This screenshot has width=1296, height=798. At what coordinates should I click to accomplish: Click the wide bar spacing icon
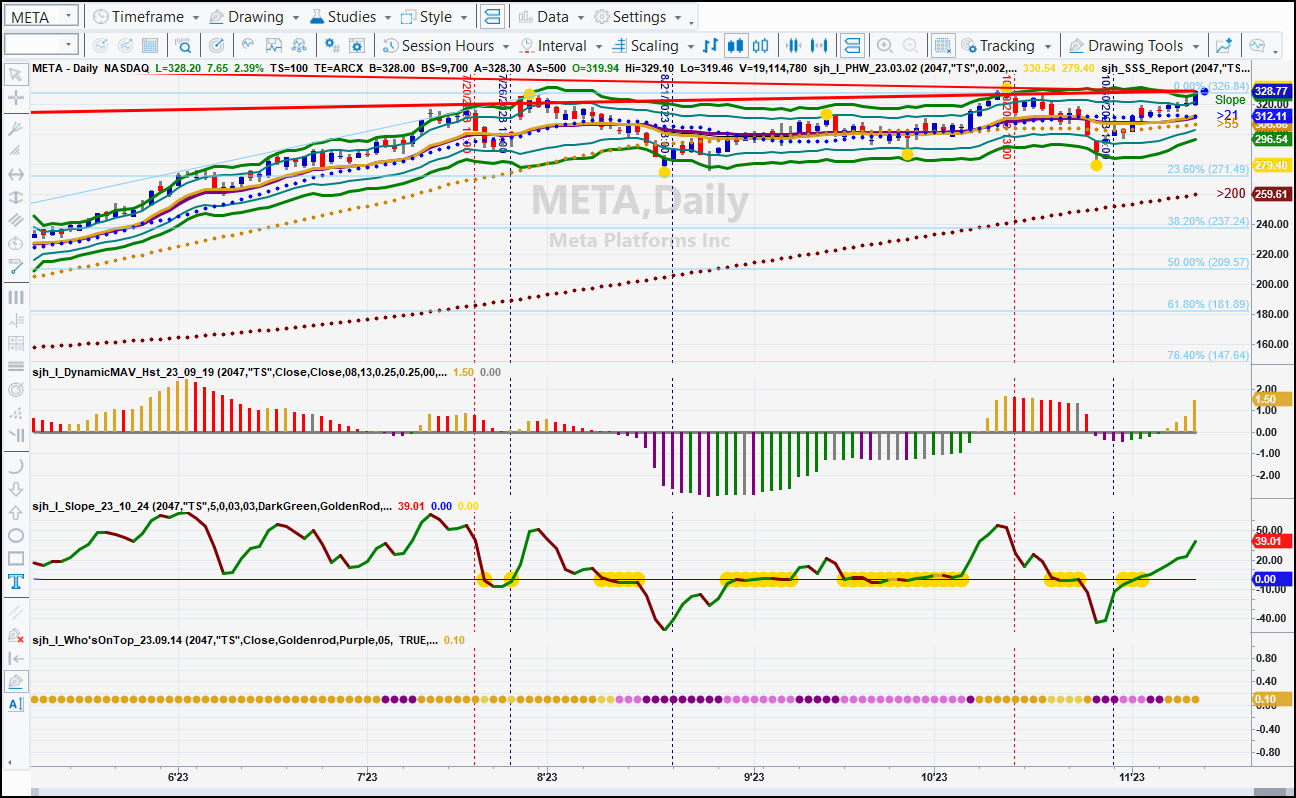[x=821, y=45]
